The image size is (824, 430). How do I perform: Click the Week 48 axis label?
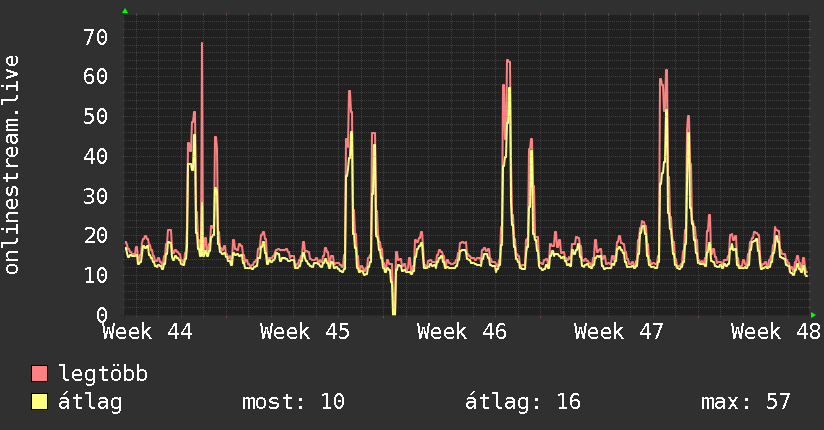click(x=776, y=332)
